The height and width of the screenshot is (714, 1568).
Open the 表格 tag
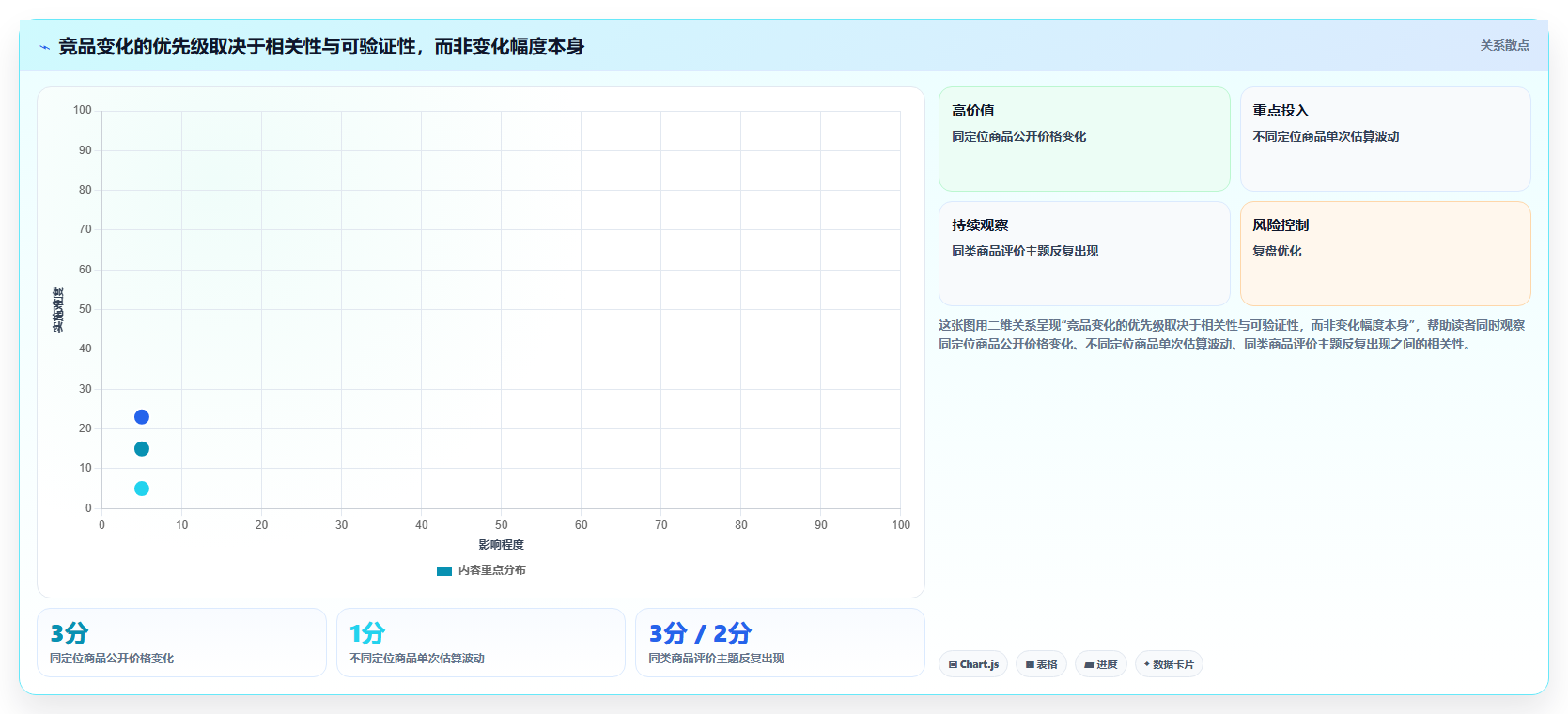[1041, 664]
